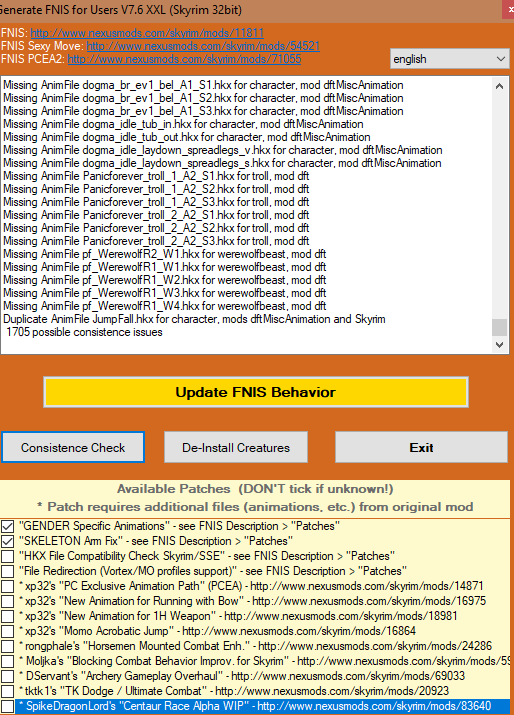Click the '1705 possible consistence issues' line
The width and height of the screenshot is (514, 715).
click(x=84, y=332)
